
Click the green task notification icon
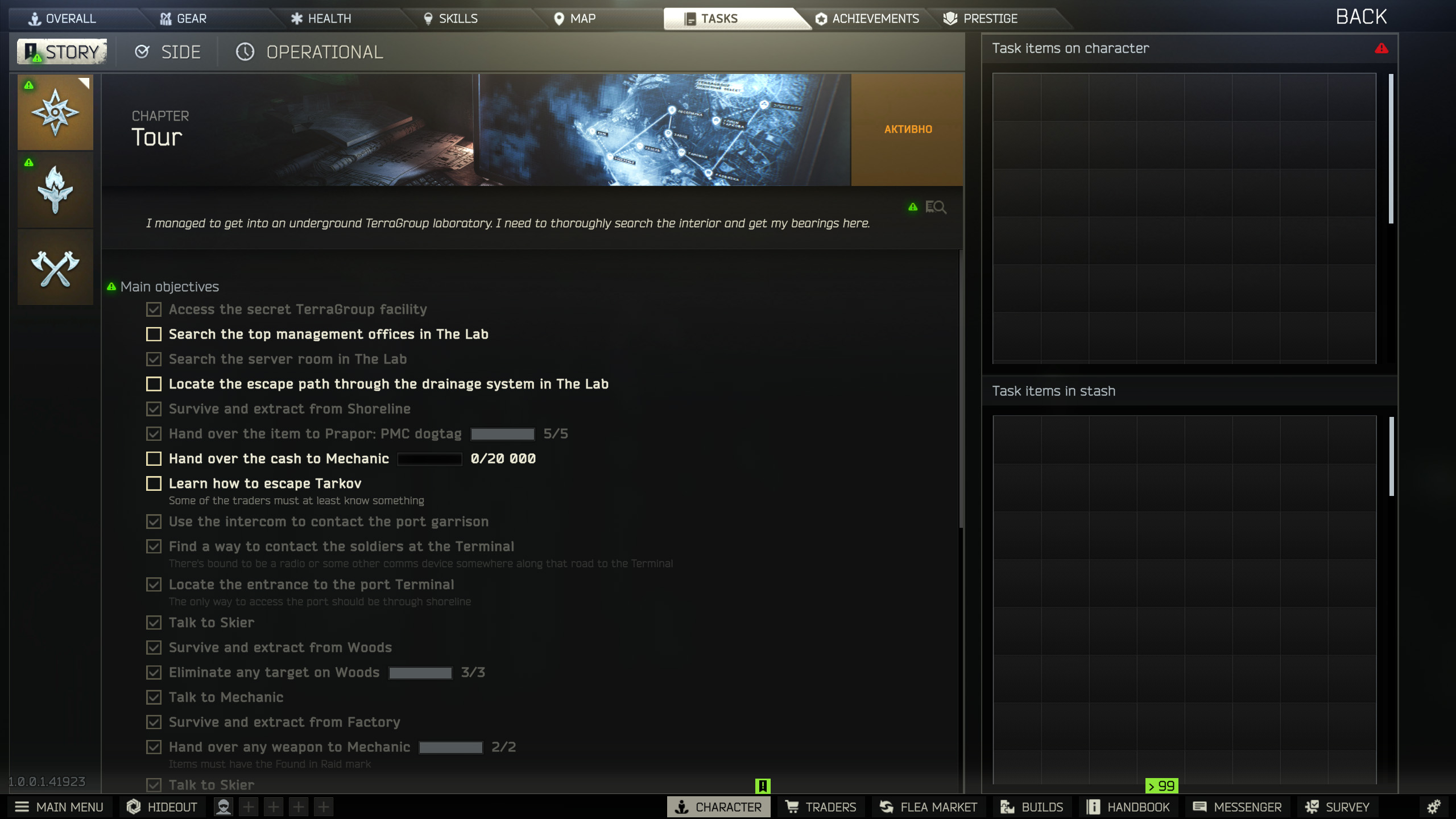[763, 786]
